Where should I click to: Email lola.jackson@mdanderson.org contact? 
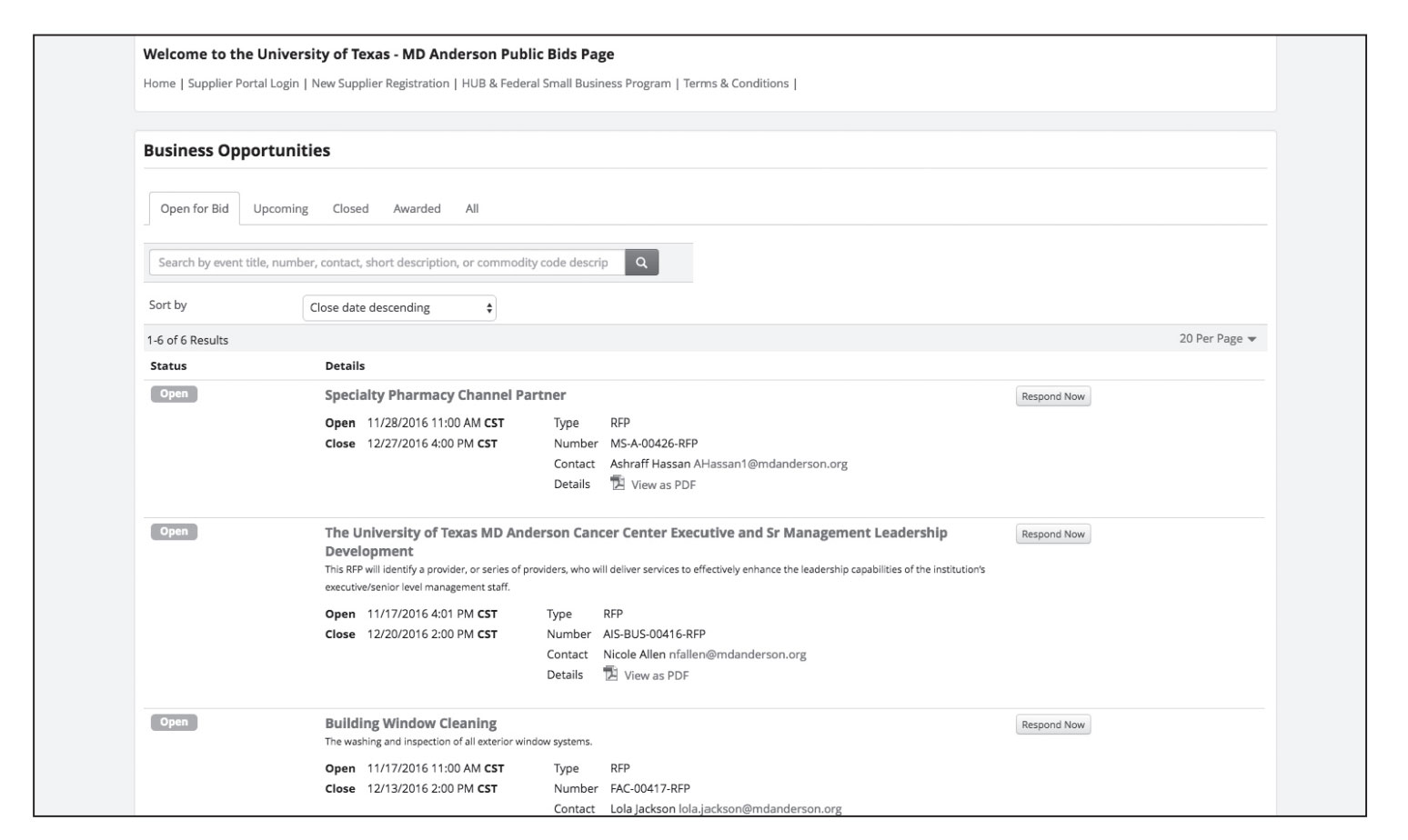click(760, 808)
